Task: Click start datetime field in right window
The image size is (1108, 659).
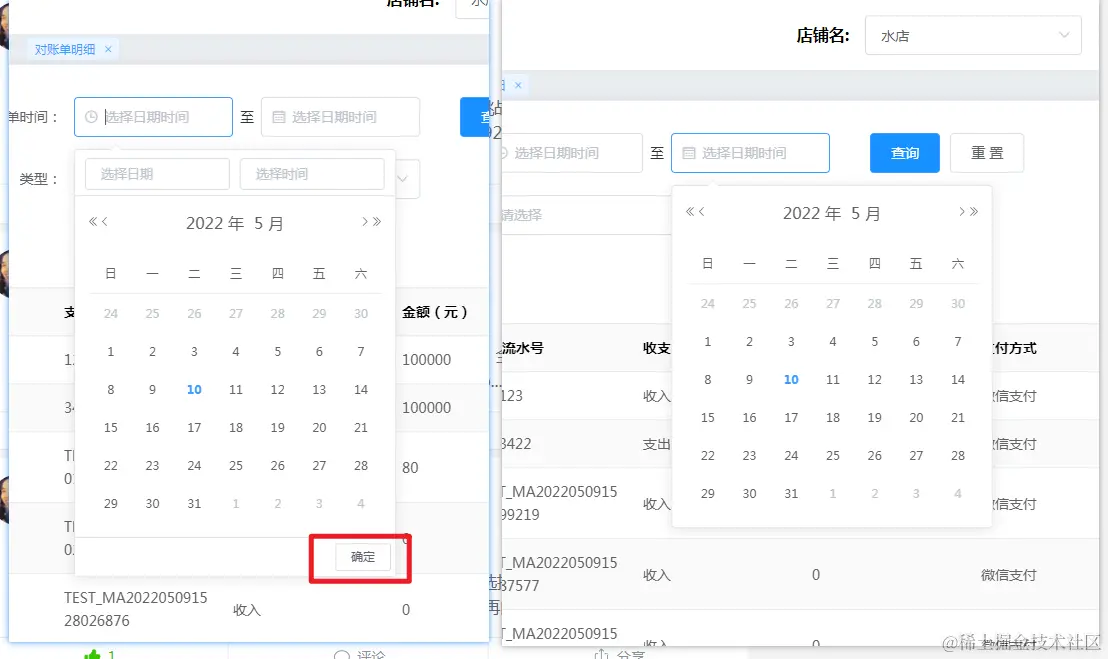Action: 570,153
